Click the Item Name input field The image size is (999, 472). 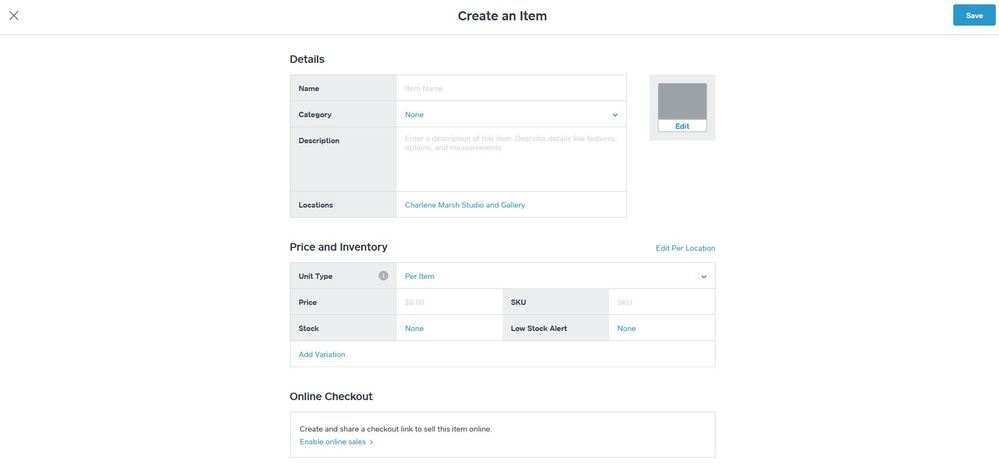[x=510, y=89]
